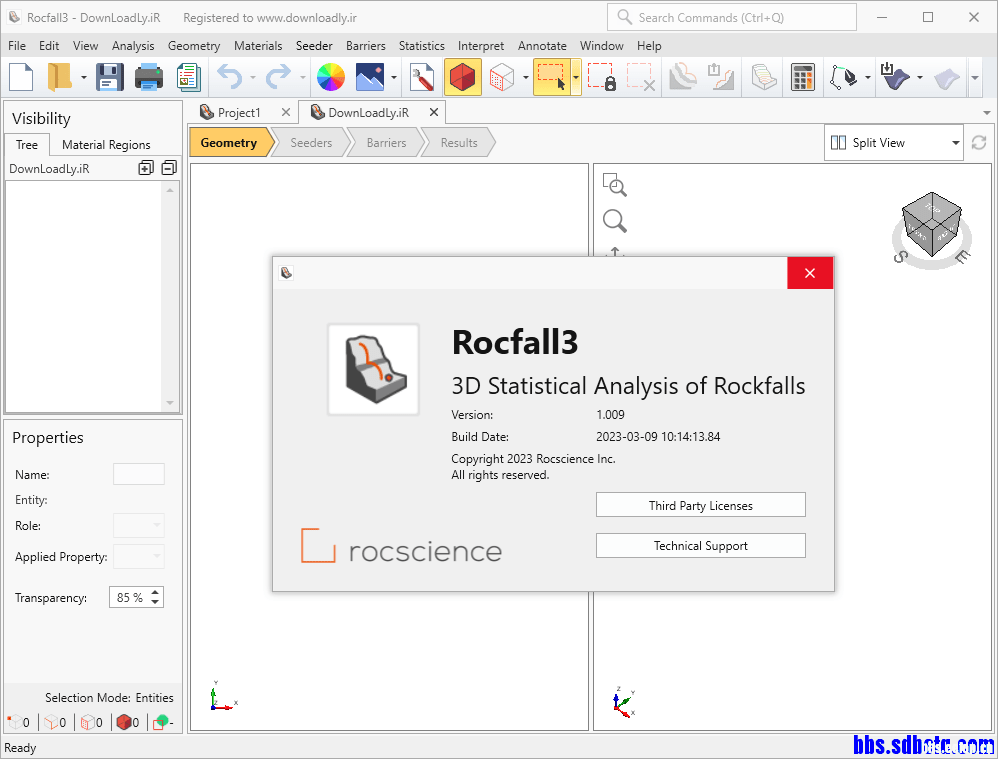The height and width of the screenshot is (759, 998).
Task: Open the color wheel display options icon
Action: tap(330, 77)
